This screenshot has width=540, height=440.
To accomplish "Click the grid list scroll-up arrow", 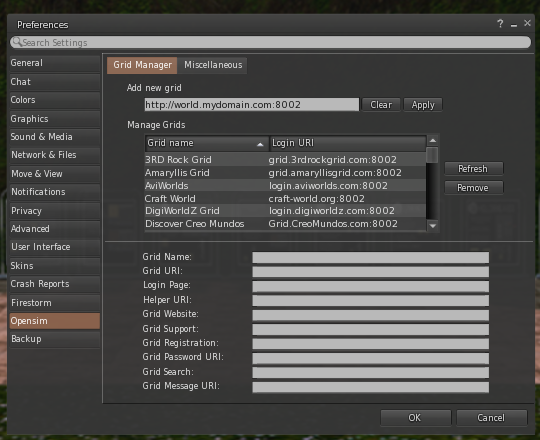I will [433, 140].
